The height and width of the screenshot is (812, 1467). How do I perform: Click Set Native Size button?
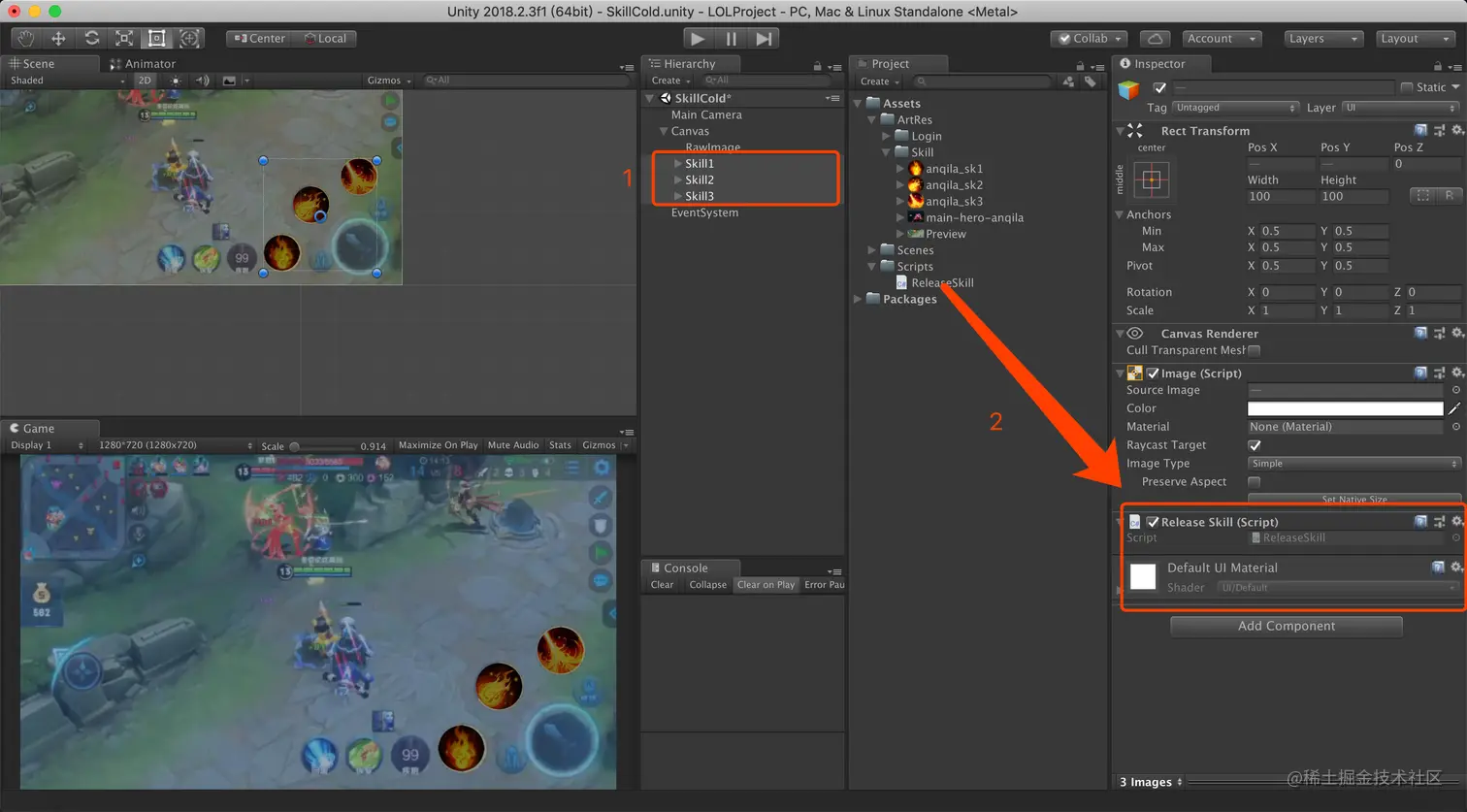pos(1354,499)
